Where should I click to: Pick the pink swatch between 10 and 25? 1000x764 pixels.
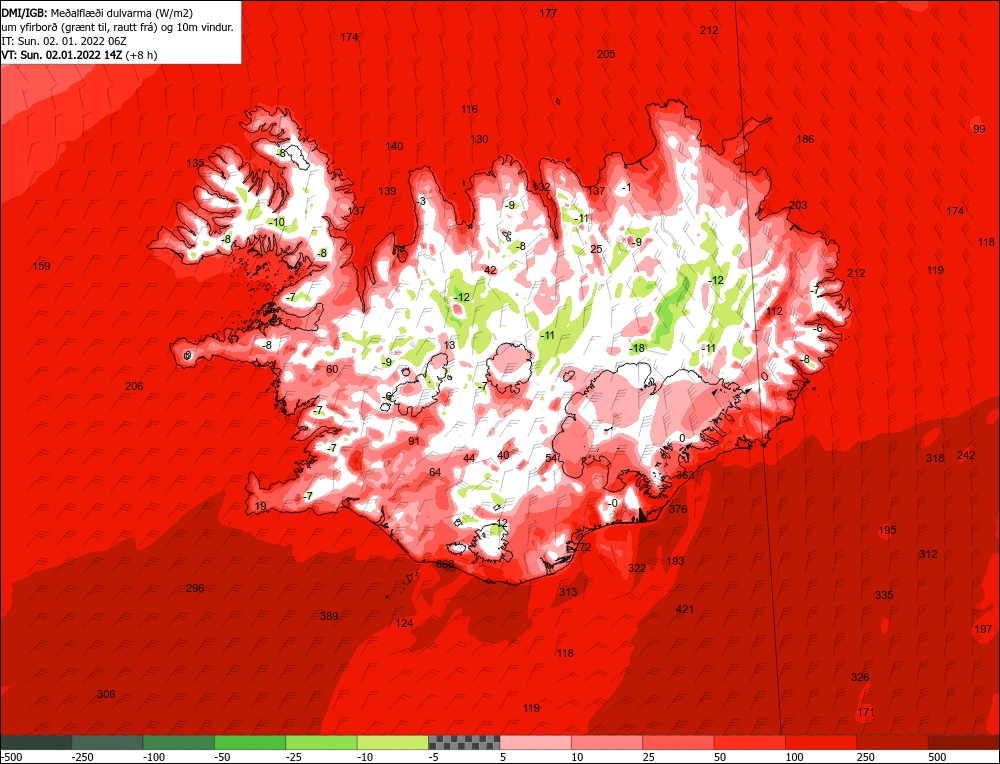(x=607, y=742)
